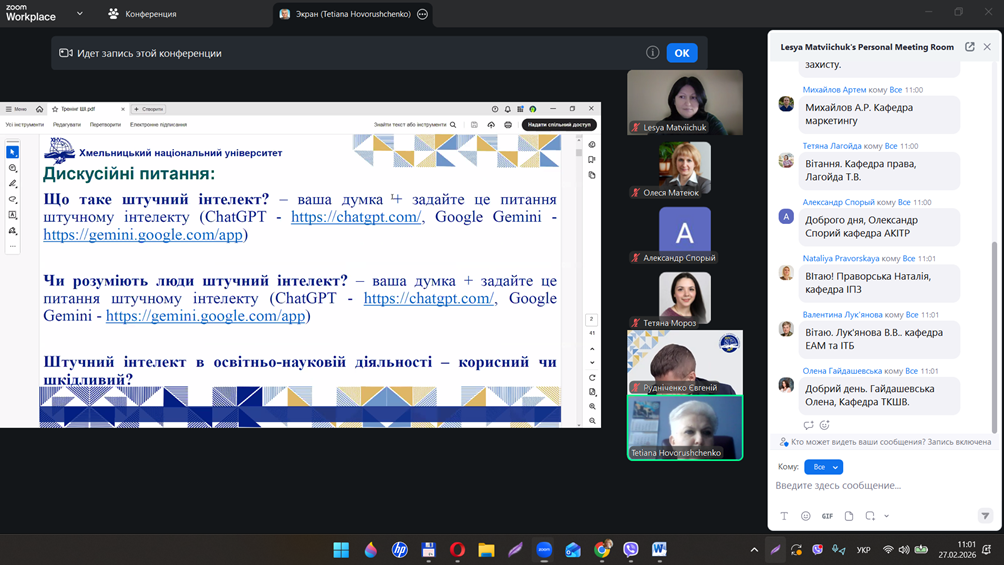The image size is (1004, 565).
Task: Open the GIF picker in chat
Action: [827, 516]
